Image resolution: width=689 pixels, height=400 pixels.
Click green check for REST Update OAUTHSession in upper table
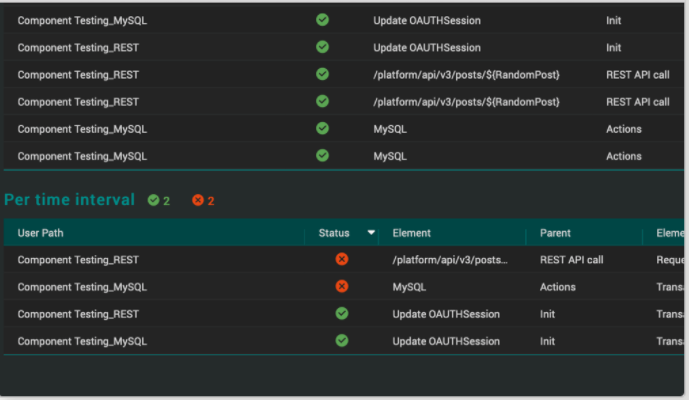click(x=322, y=46)
